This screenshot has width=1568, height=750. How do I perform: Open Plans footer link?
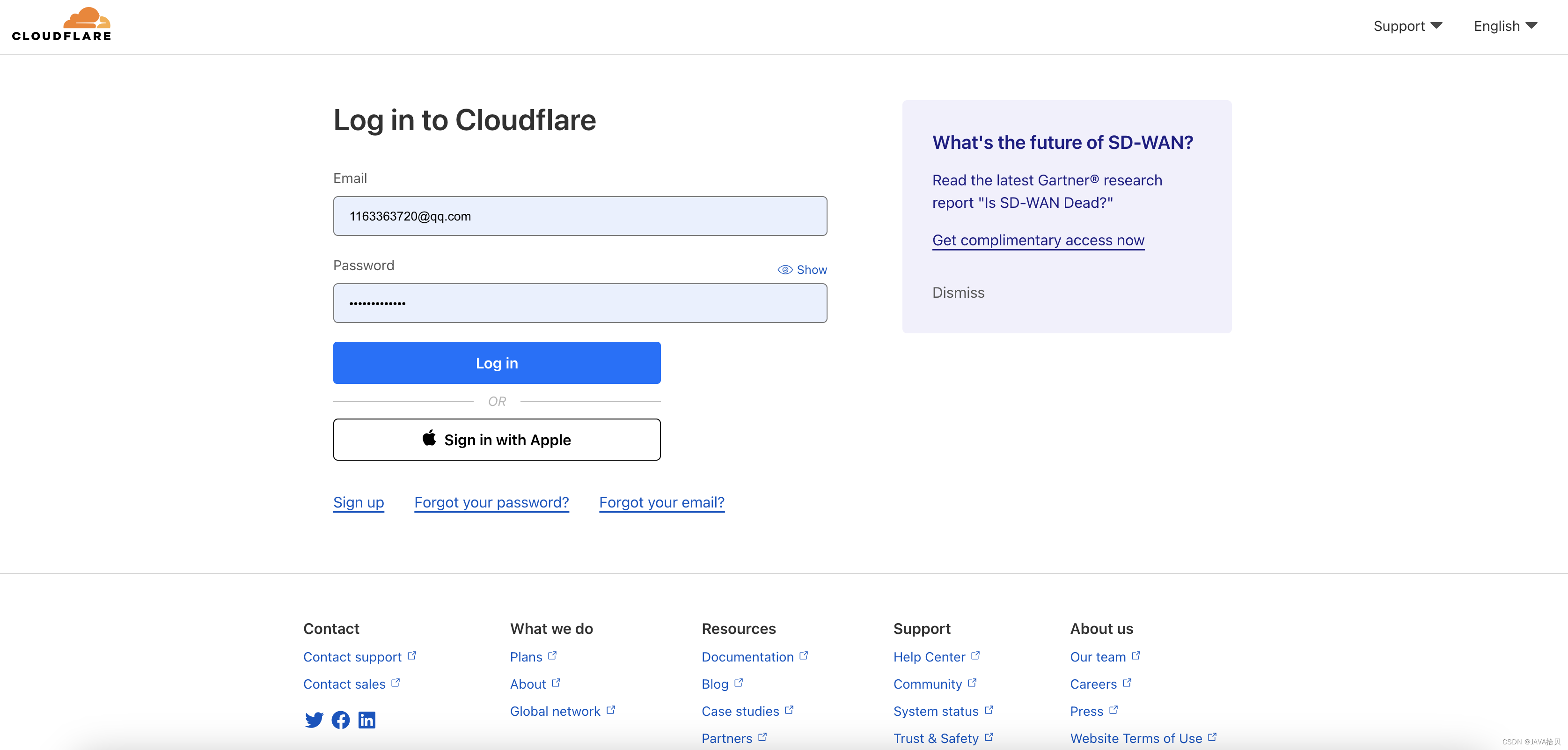tap(533, 657)
